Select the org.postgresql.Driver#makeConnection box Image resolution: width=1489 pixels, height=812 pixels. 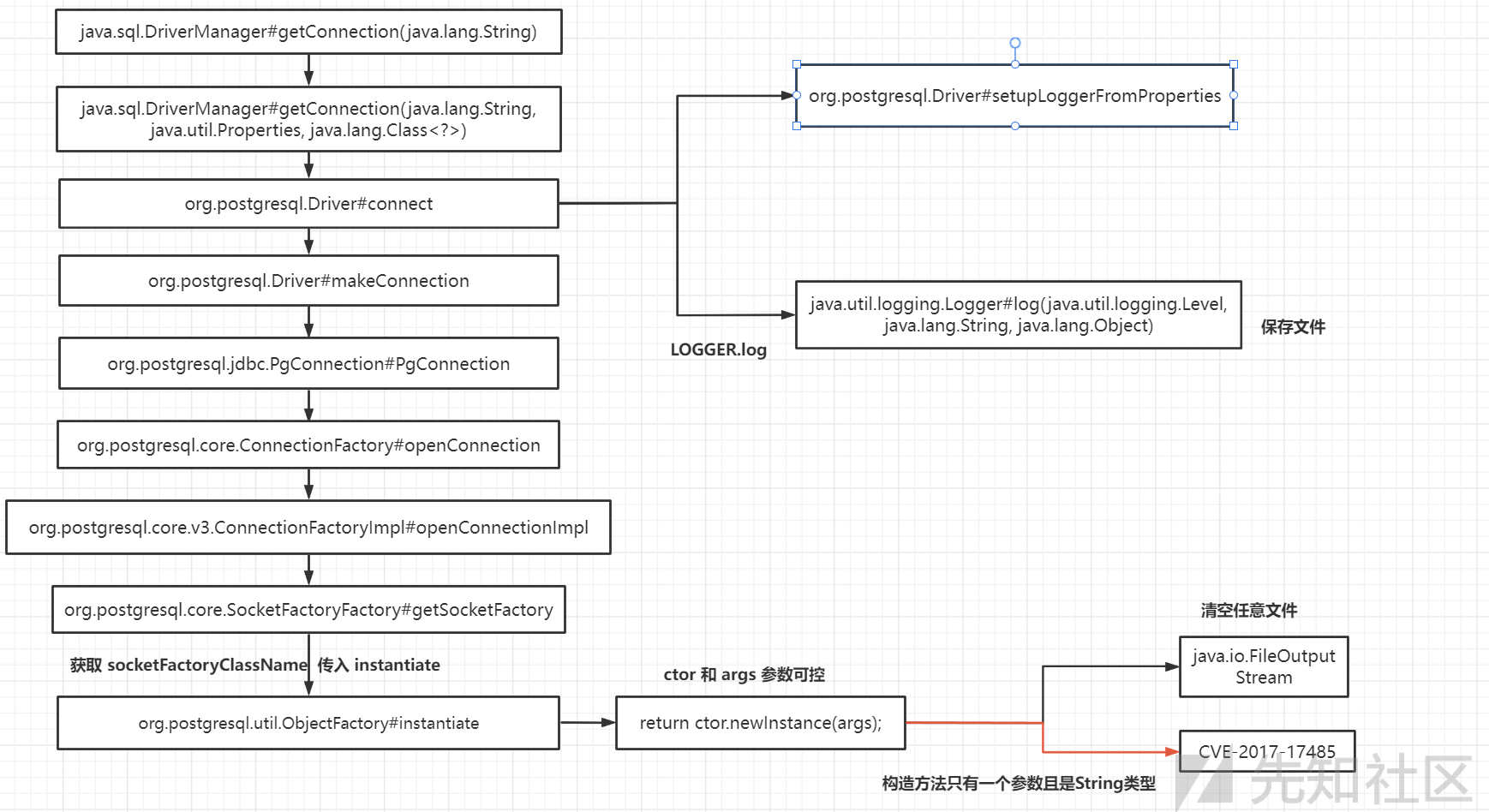[308, 280]
